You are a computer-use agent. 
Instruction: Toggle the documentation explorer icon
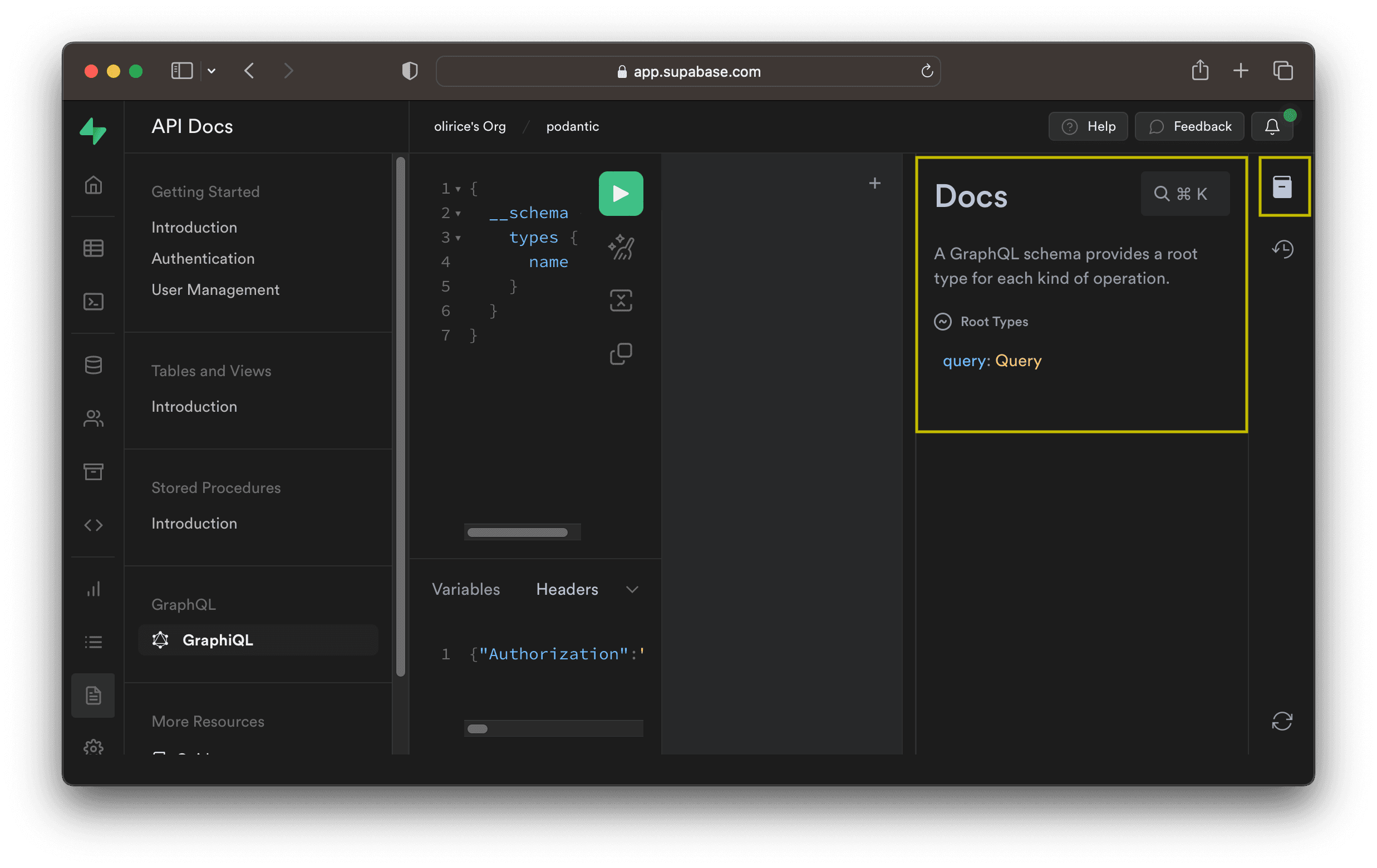click(1281, 187)
